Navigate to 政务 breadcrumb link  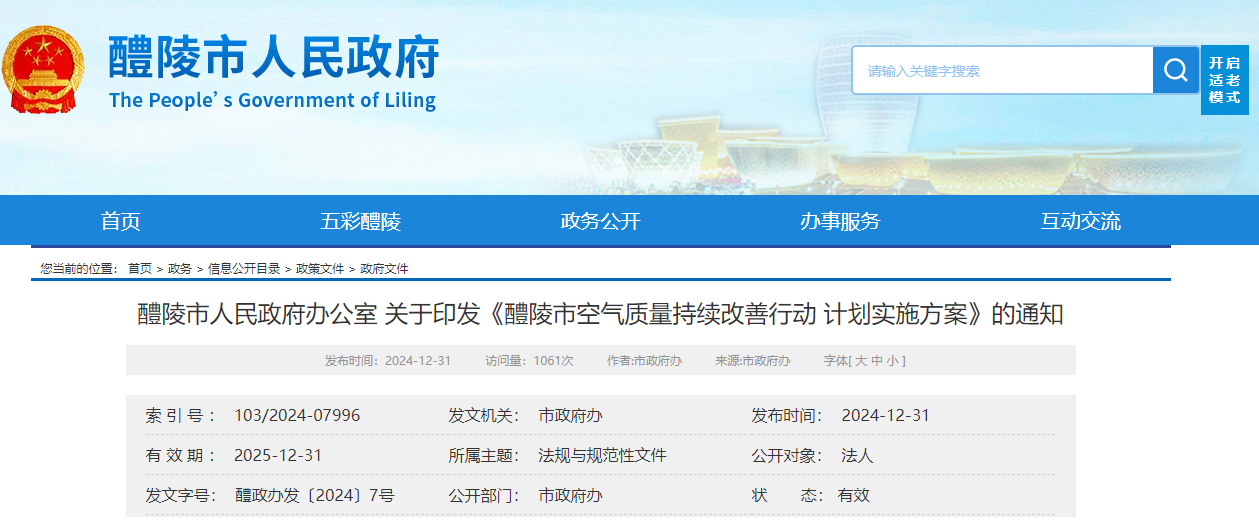[x=180, y=269]
